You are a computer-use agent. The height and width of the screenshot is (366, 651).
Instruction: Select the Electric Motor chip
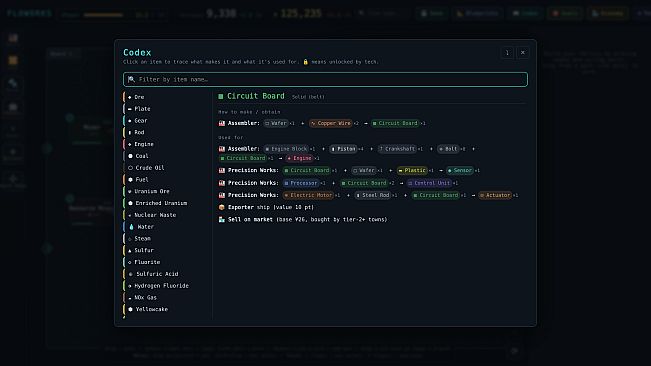(x=308, y=195)
